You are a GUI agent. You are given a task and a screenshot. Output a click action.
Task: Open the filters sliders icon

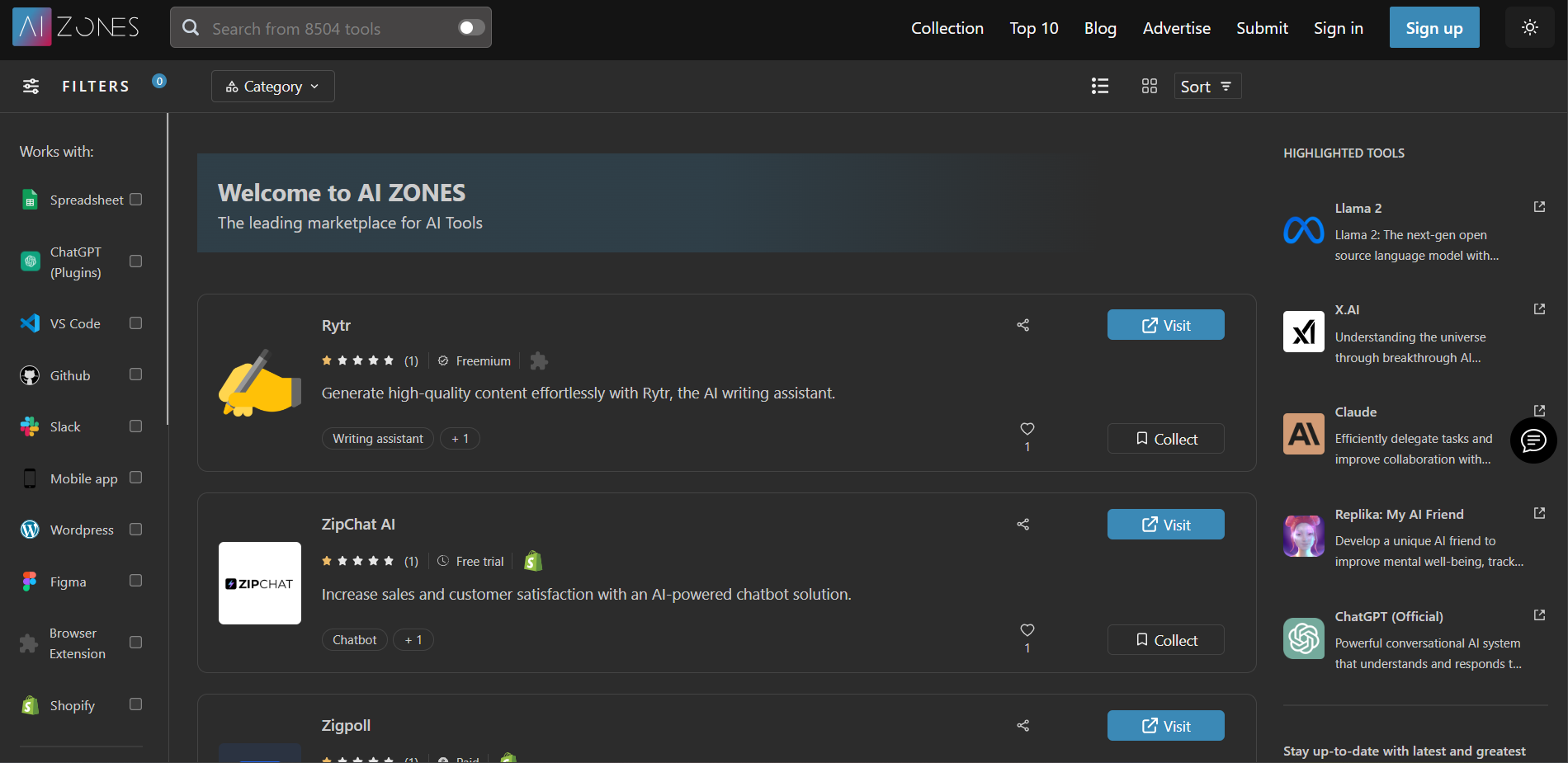tap(31, 86)
